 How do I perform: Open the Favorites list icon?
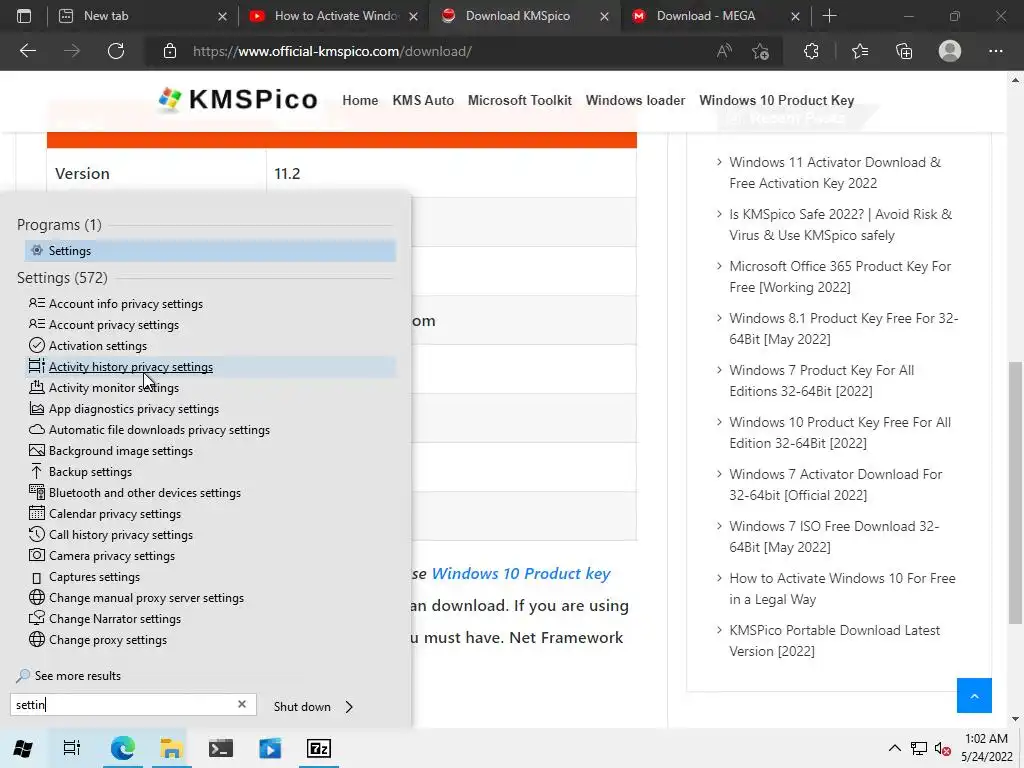[860, 51]
